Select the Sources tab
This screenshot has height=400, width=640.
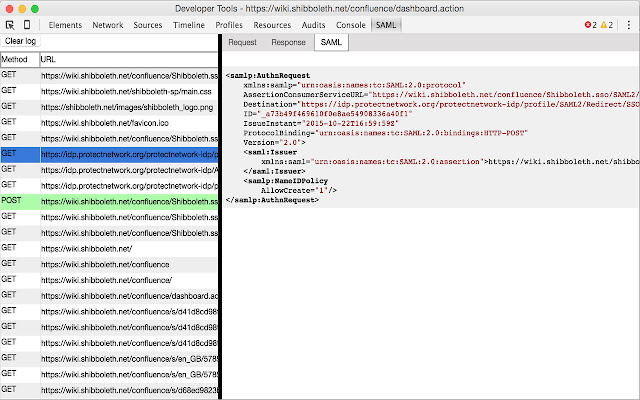coord(148,23)
